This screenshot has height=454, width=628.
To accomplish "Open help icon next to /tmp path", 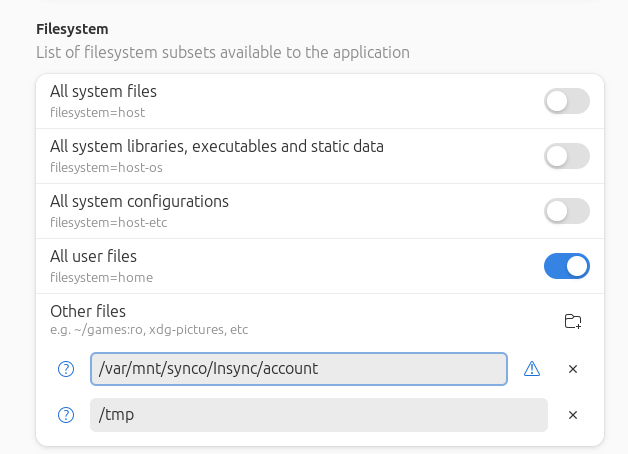I will pyautogui.click(x=67, y=415).
